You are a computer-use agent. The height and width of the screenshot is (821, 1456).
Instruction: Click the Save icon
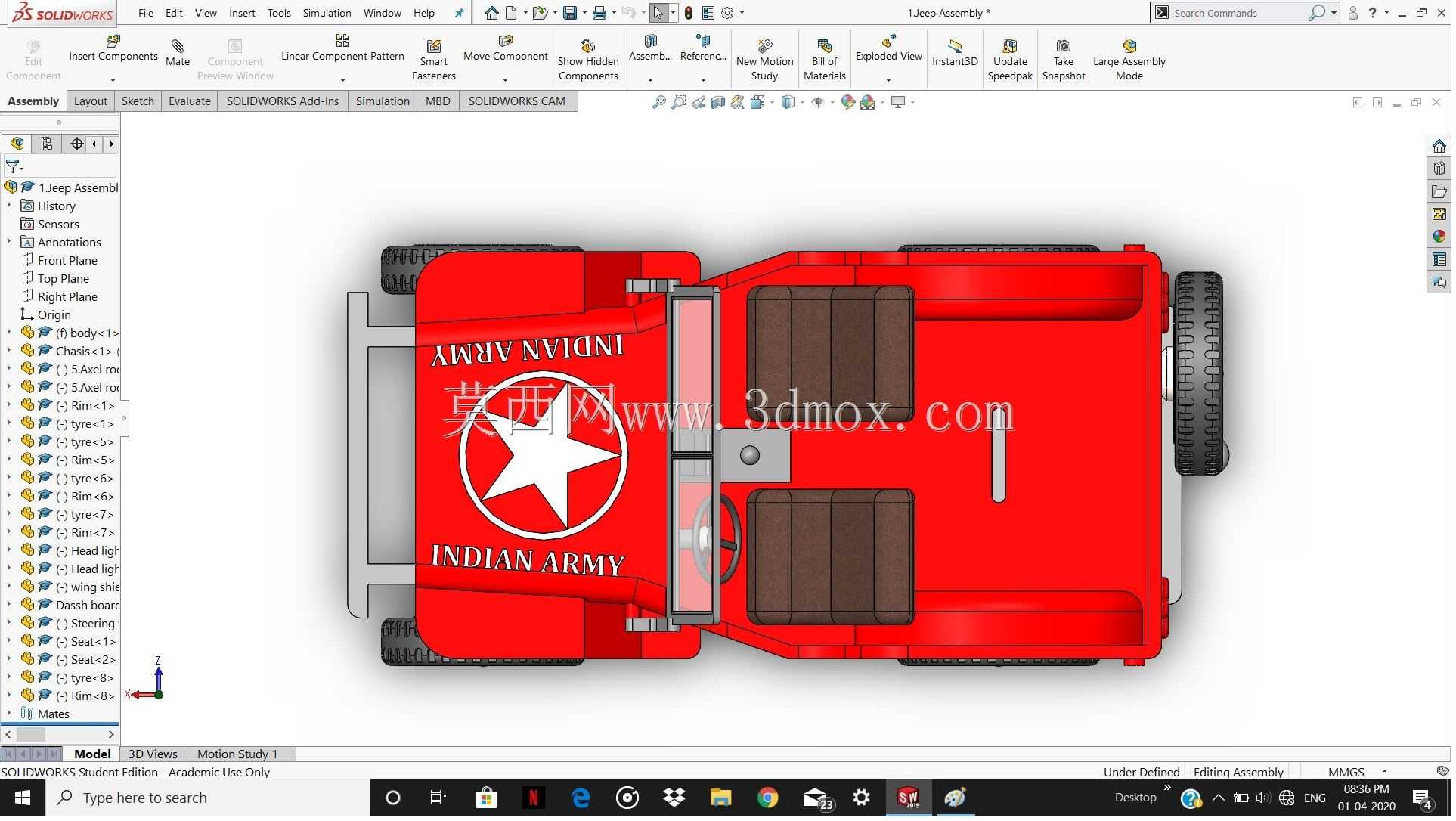[x=571, y=13]
